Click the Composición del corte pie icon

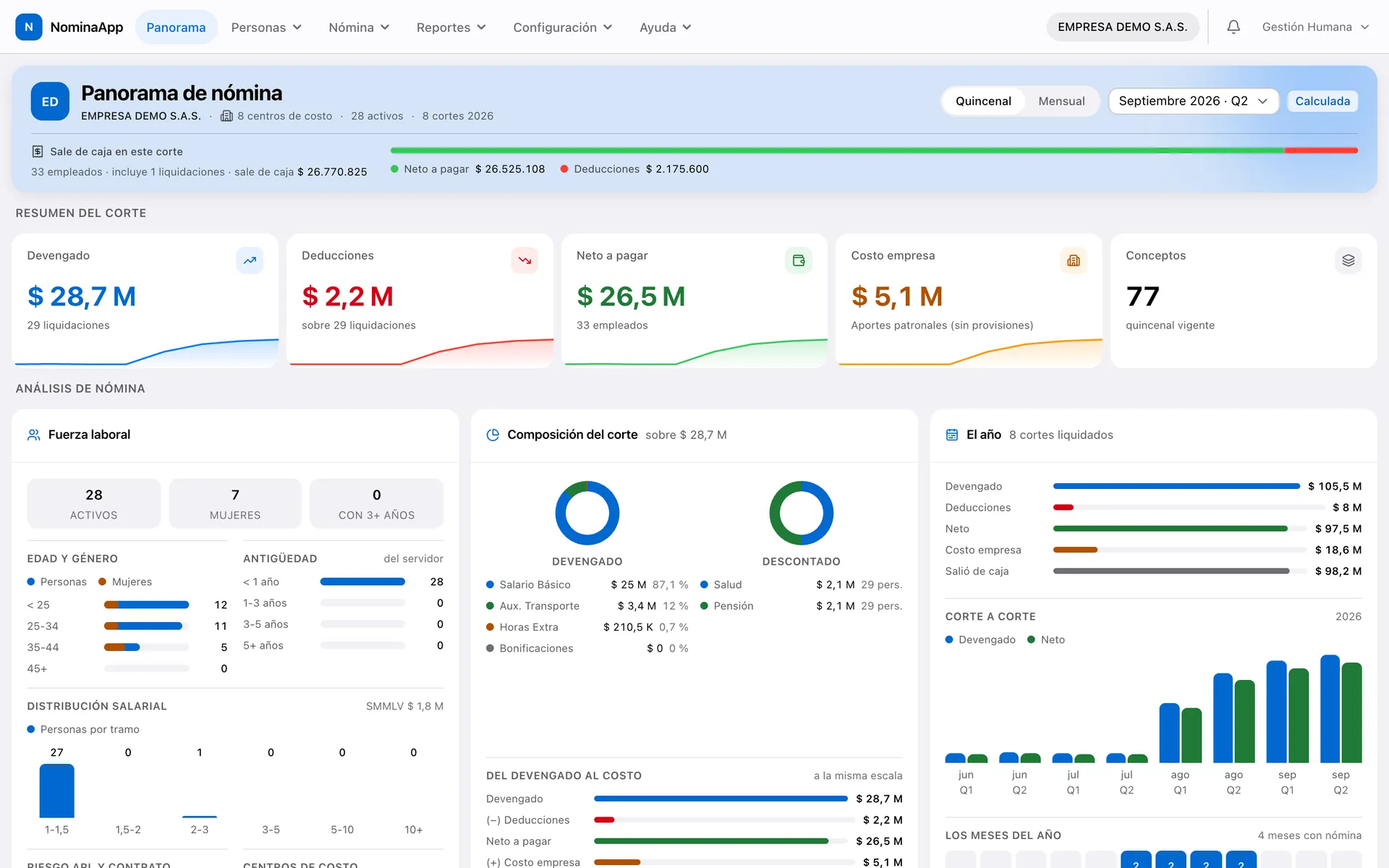(x=493, y=435)
